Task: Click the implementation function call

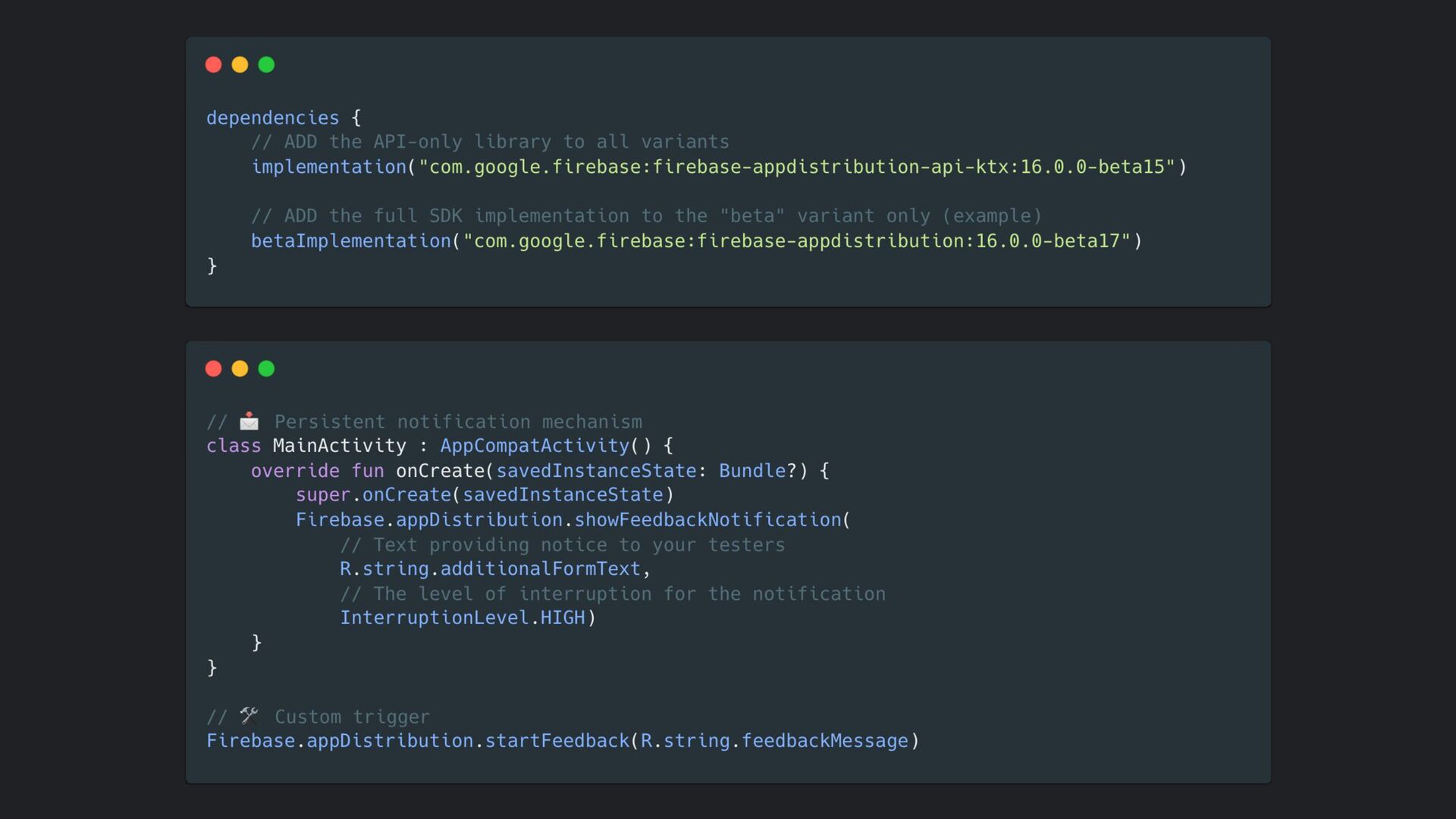Action: (x=328, y=167)
